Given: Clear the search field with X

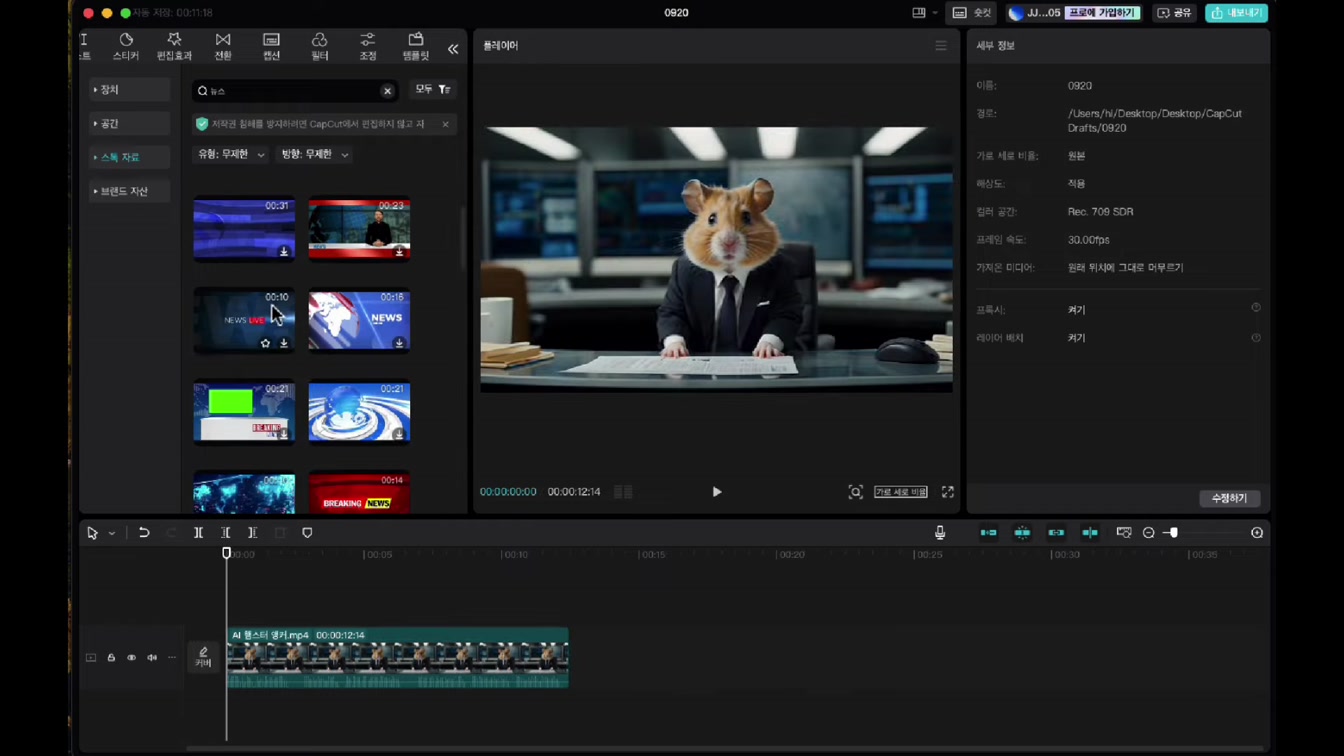Looking at the screenshot, I should pyautogui.click(x=387, y=91).
